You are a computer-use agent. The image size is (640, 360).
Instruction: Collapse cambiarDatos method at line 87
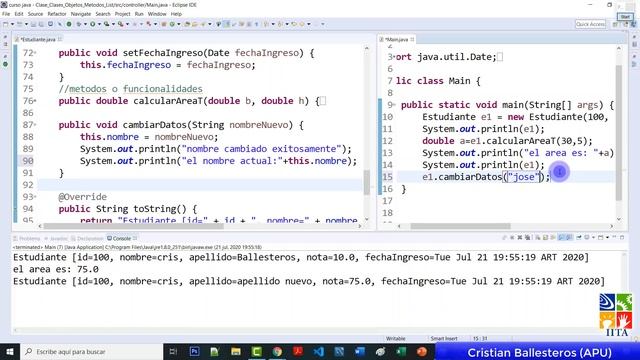click(x=36, y=125)
